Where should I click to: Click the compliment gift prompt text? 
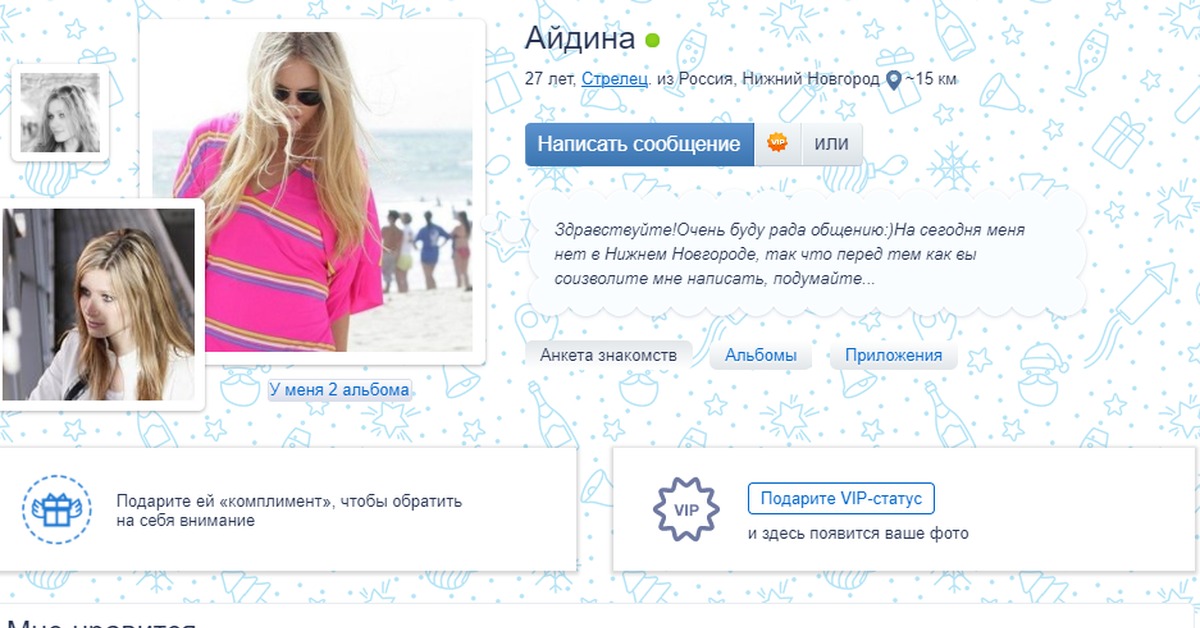click(289, 511)
